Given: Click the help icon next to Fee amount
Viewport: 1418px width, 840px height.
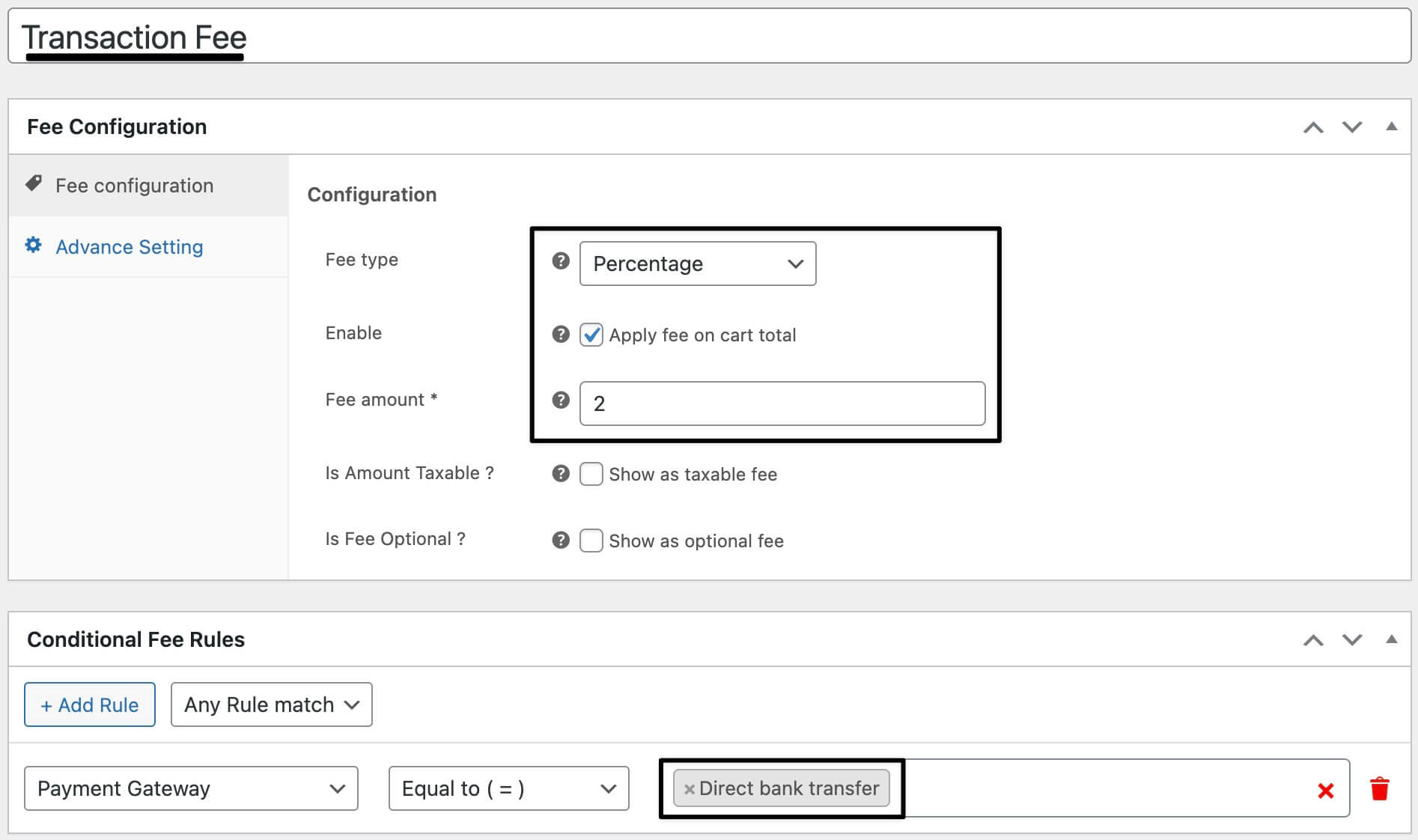Looking at the screenshot, I should (560, 401).
